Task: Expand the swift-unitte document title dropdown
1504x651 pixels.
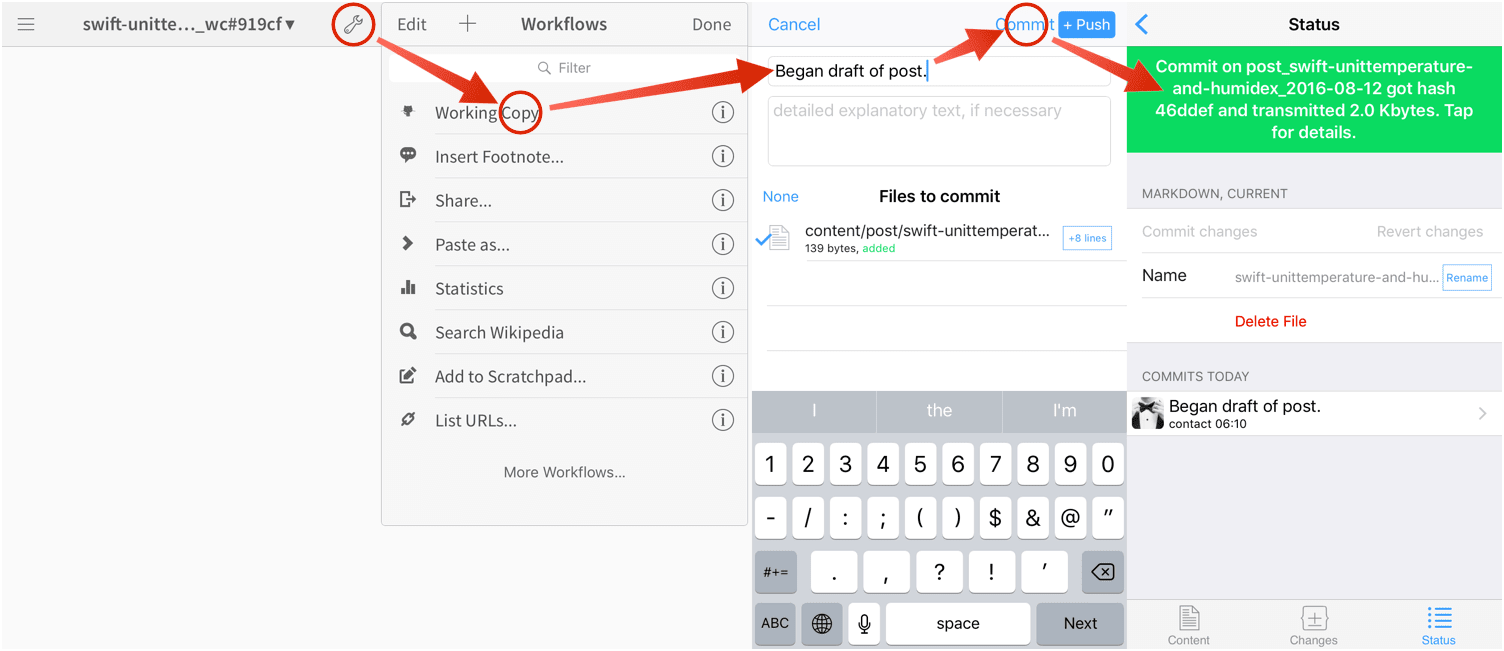Action: (189, 24)
